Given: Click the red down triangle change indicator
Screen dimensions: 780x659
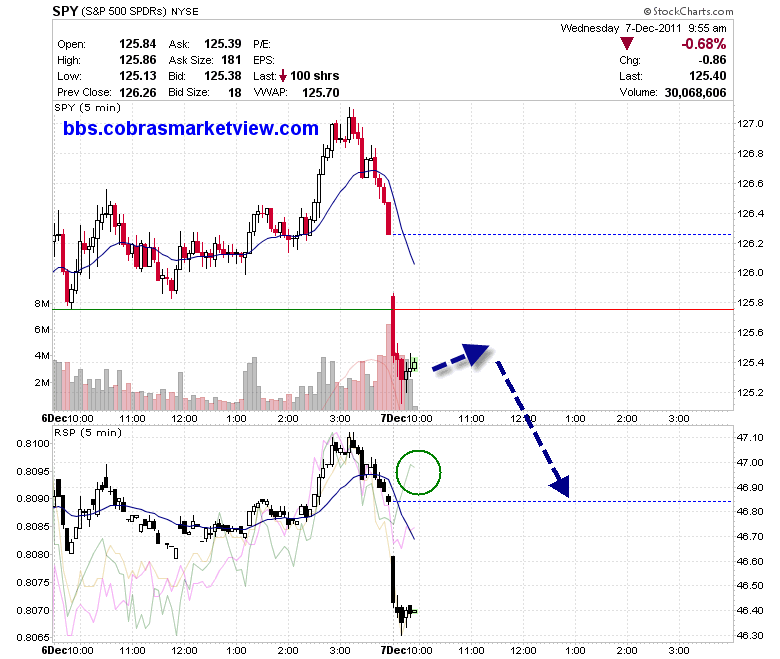Looking at the screenshot, I should point(627,44).
